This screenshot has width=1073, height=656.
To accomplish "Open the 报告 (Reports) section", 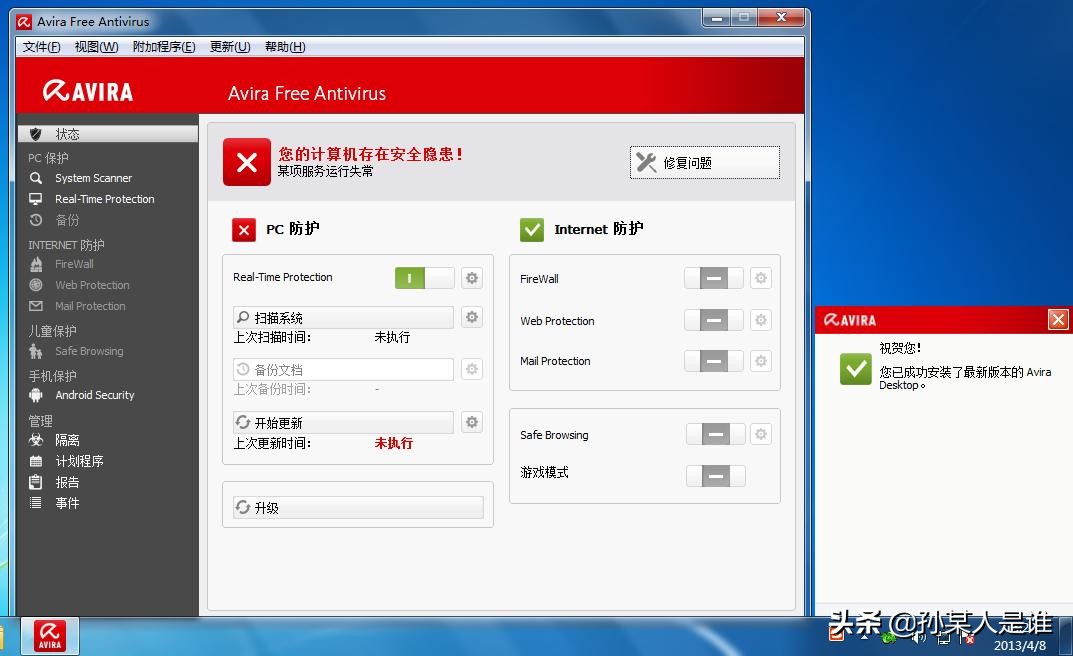I will 67,482.
